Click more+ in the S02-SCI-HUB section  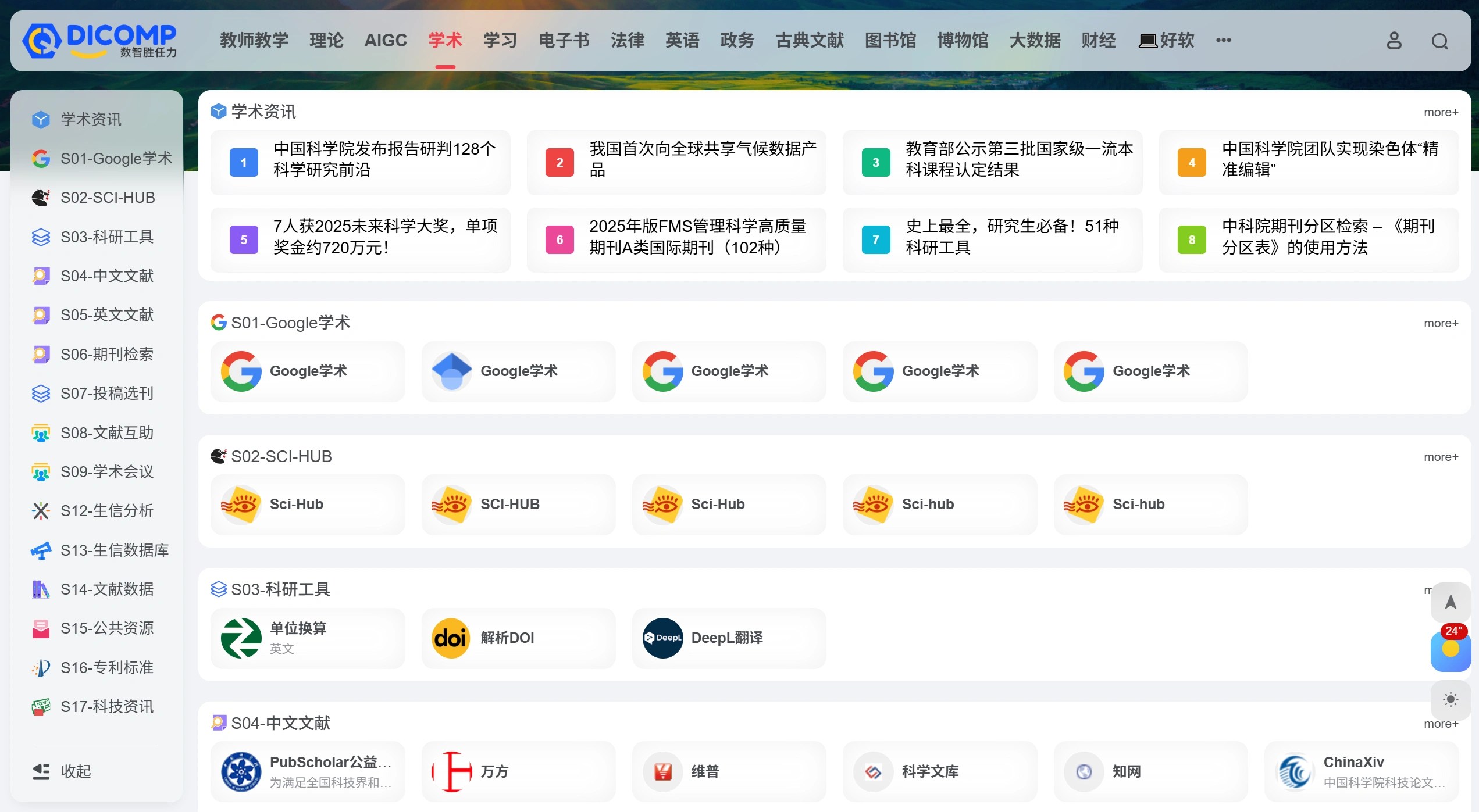point(1441,457)
